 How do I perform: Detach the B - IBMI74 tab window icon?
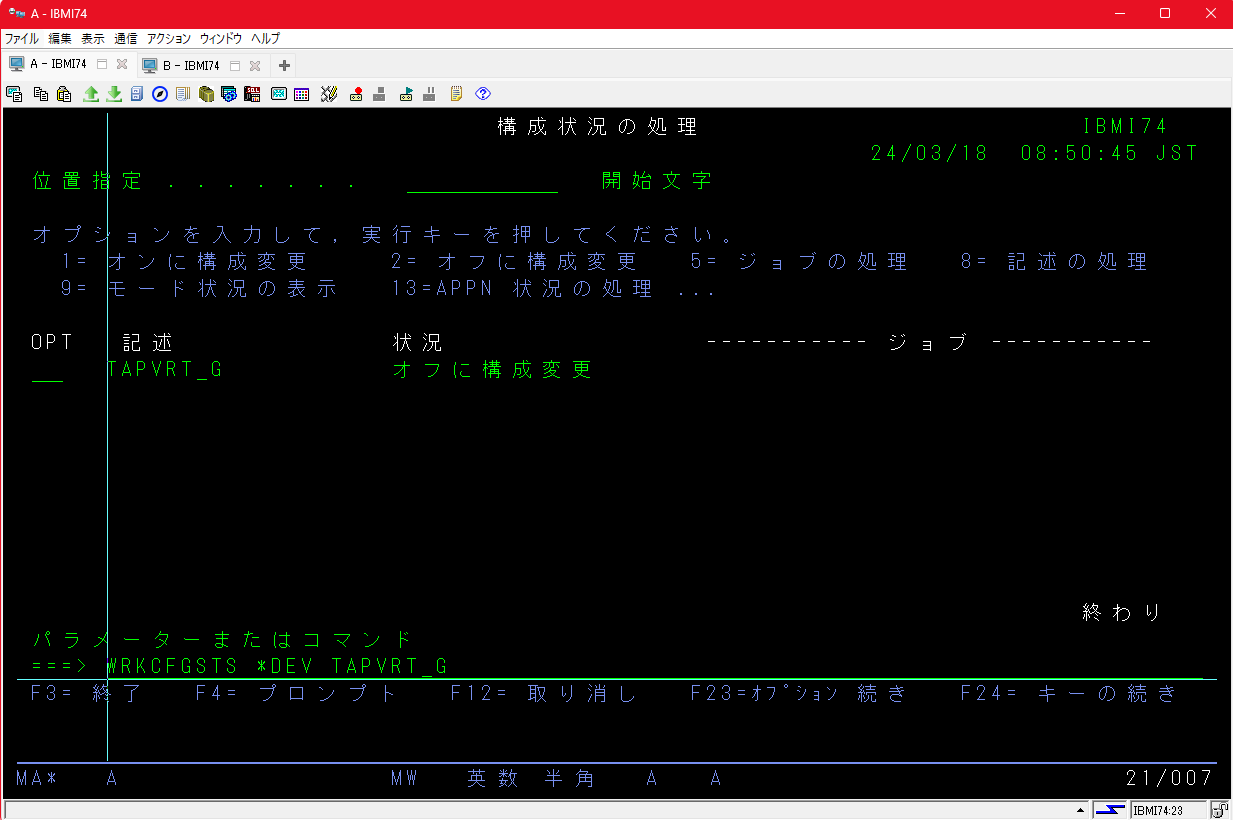pos(235,65)
